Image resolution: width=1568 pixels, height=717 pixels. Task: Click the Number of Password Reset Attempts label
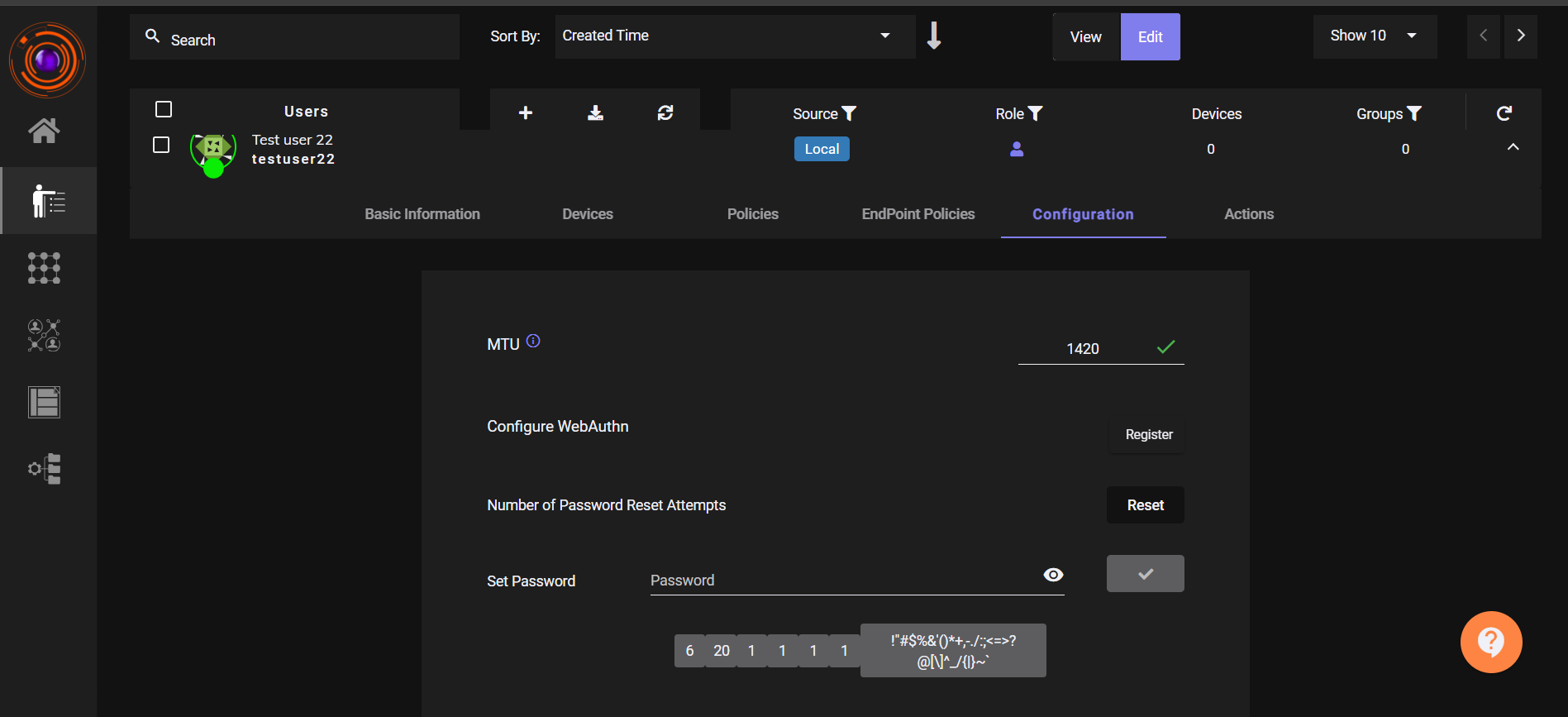click(607, 505)
